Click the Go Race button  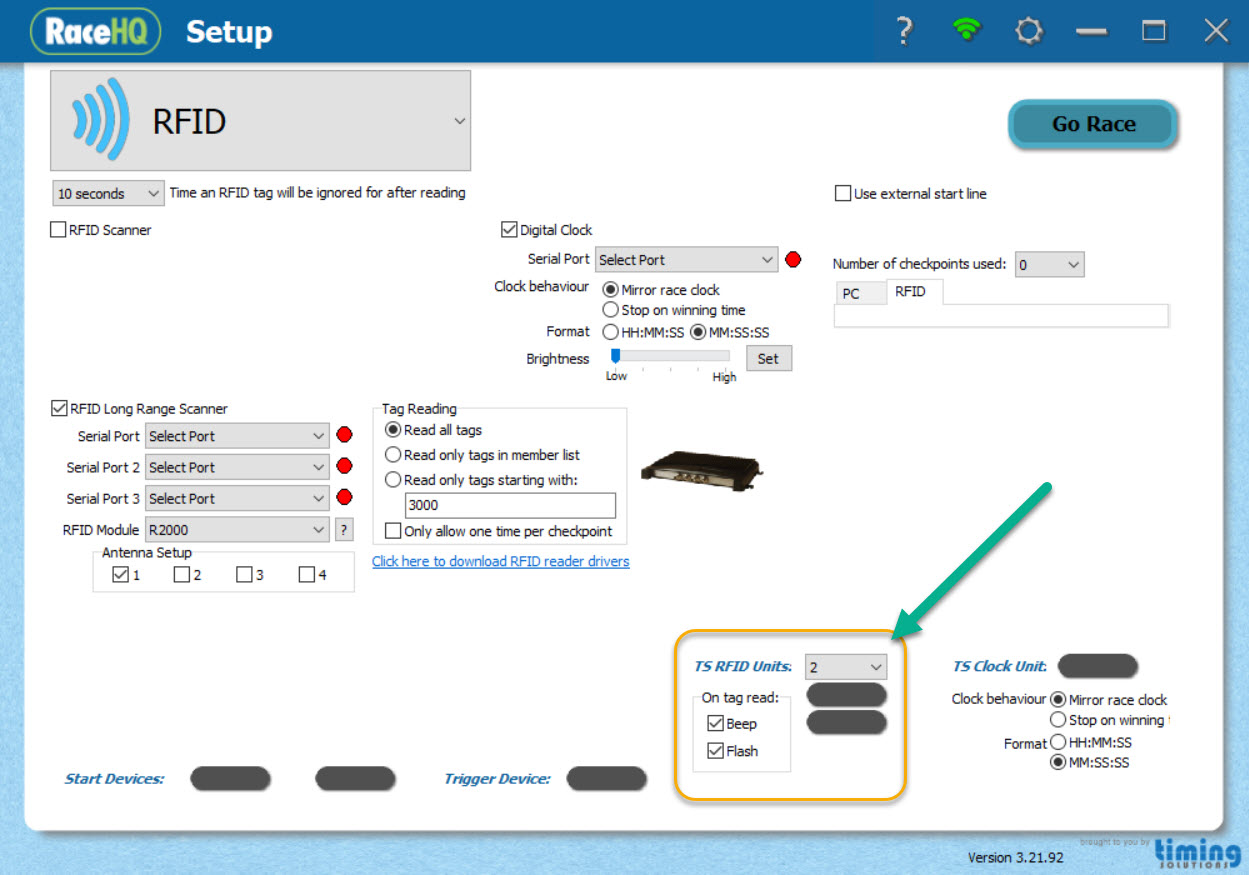click(1093, 125)
